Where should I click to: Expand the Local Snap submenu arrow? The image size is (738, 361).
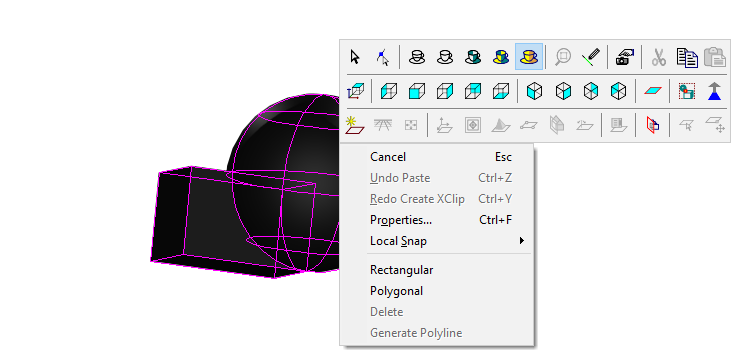pos(521,241)
